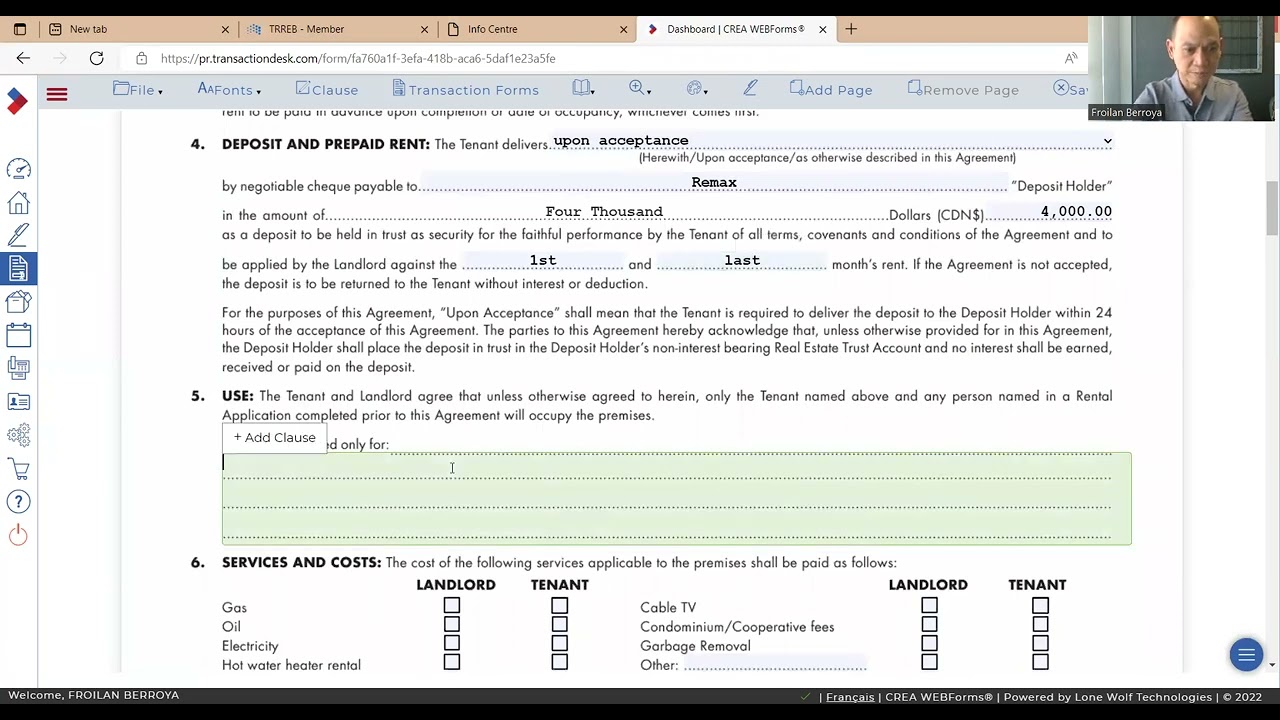
Task: Click the Save button in toolbar
Action: click(1070, 90)
